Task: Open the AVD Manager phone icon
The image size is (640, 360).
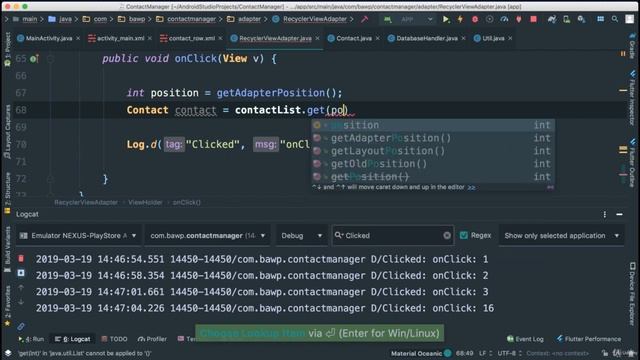Action: pos(567,19)
